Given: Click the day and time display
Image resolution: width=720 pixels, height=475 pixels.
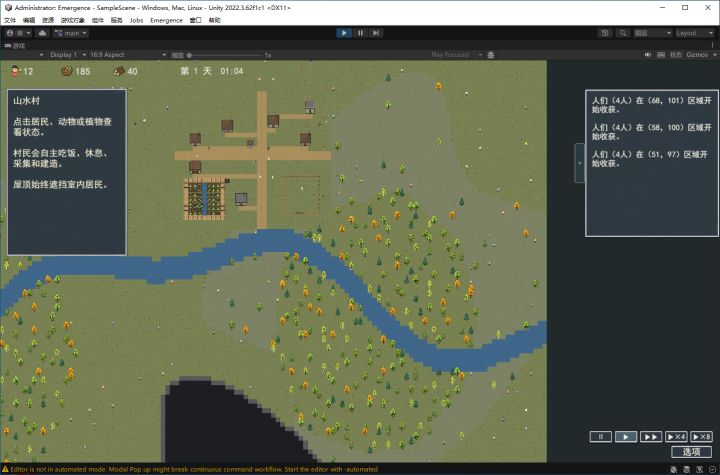Looking at the screenshot, I should tap(212, 71).
